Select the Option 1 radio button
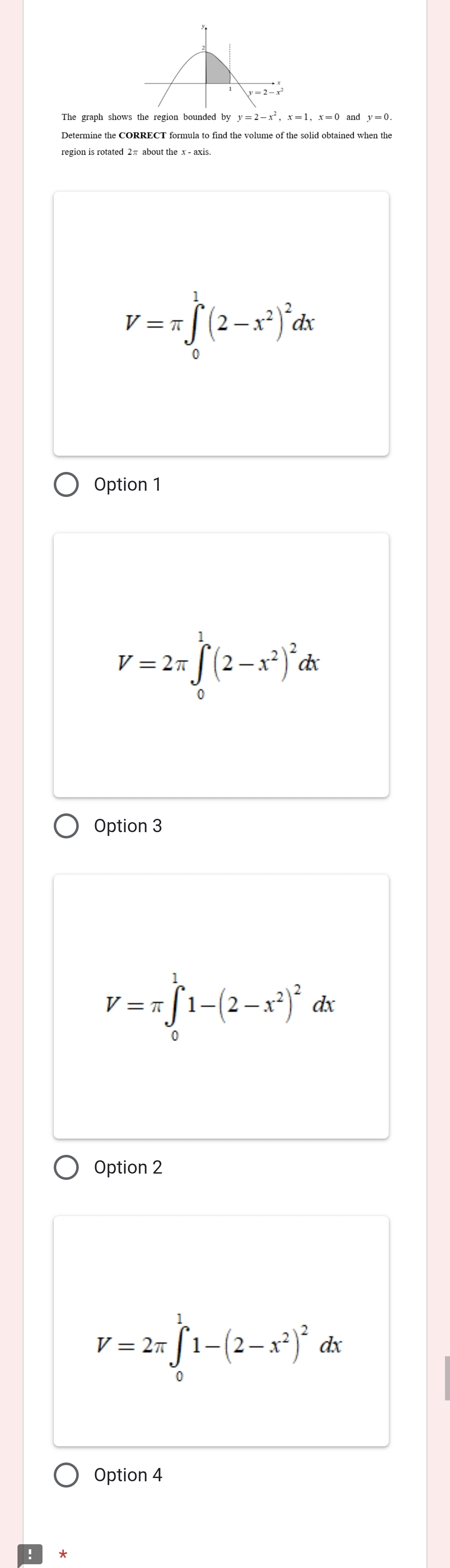Image resolution: width=450 pixels, height=1568 pixels. click(x=66, y=484)
